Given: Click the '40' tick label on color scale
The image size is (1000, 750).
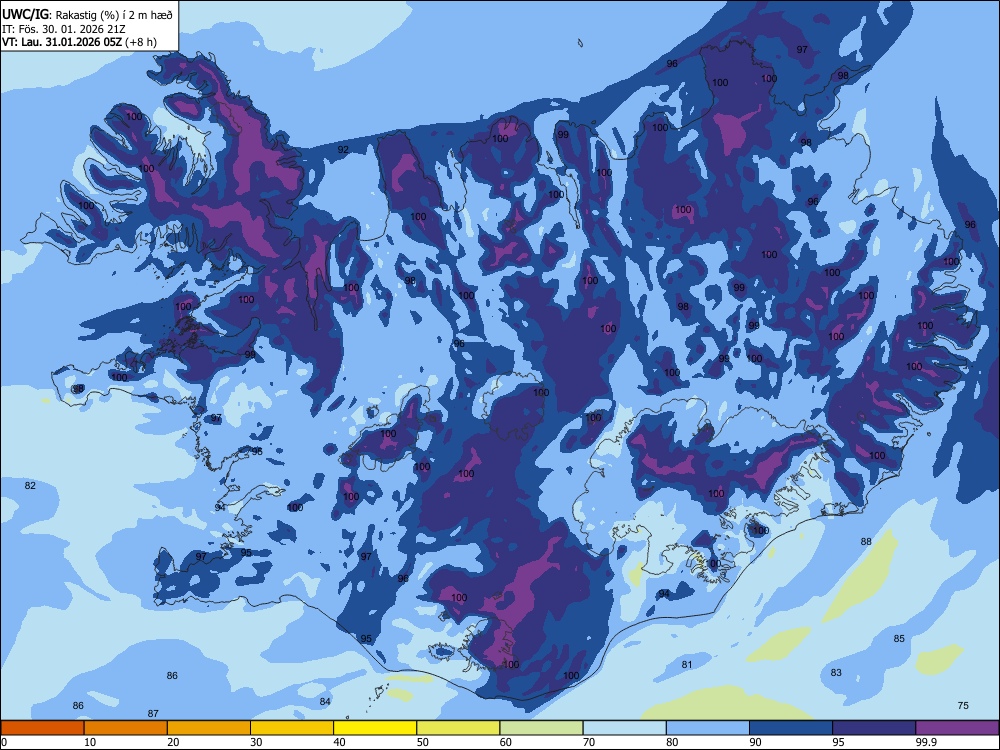Looking at the screenshot, I should coord(339,742).
